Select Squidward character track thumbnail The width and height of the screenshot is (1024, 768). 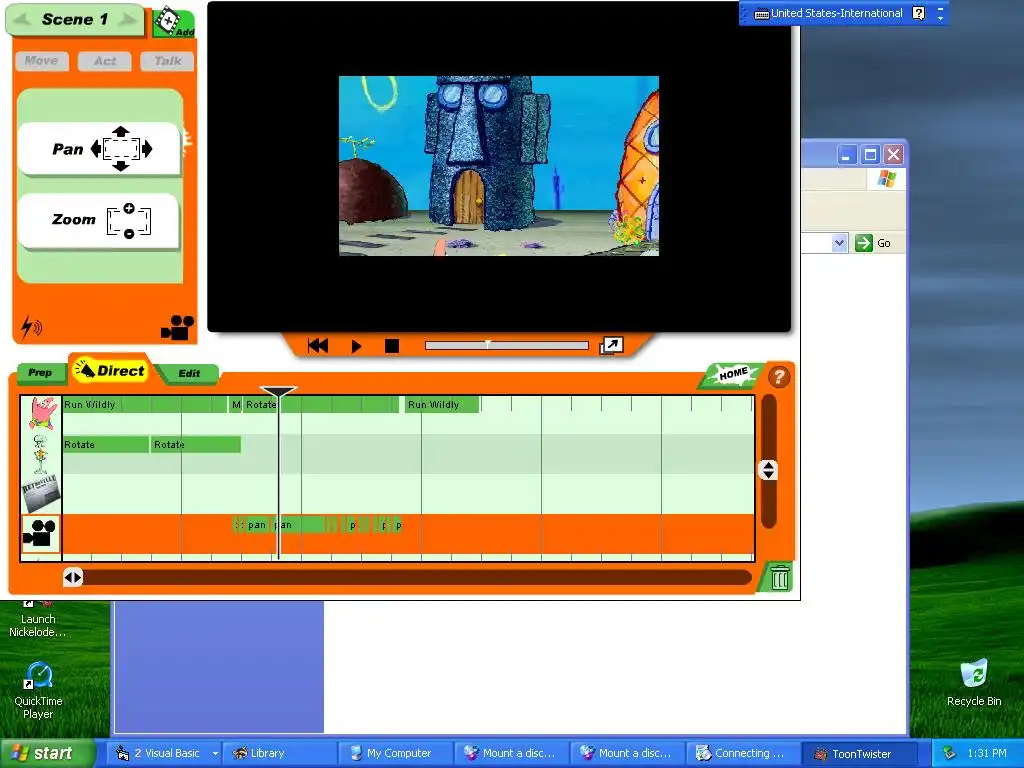click(41, 454)
